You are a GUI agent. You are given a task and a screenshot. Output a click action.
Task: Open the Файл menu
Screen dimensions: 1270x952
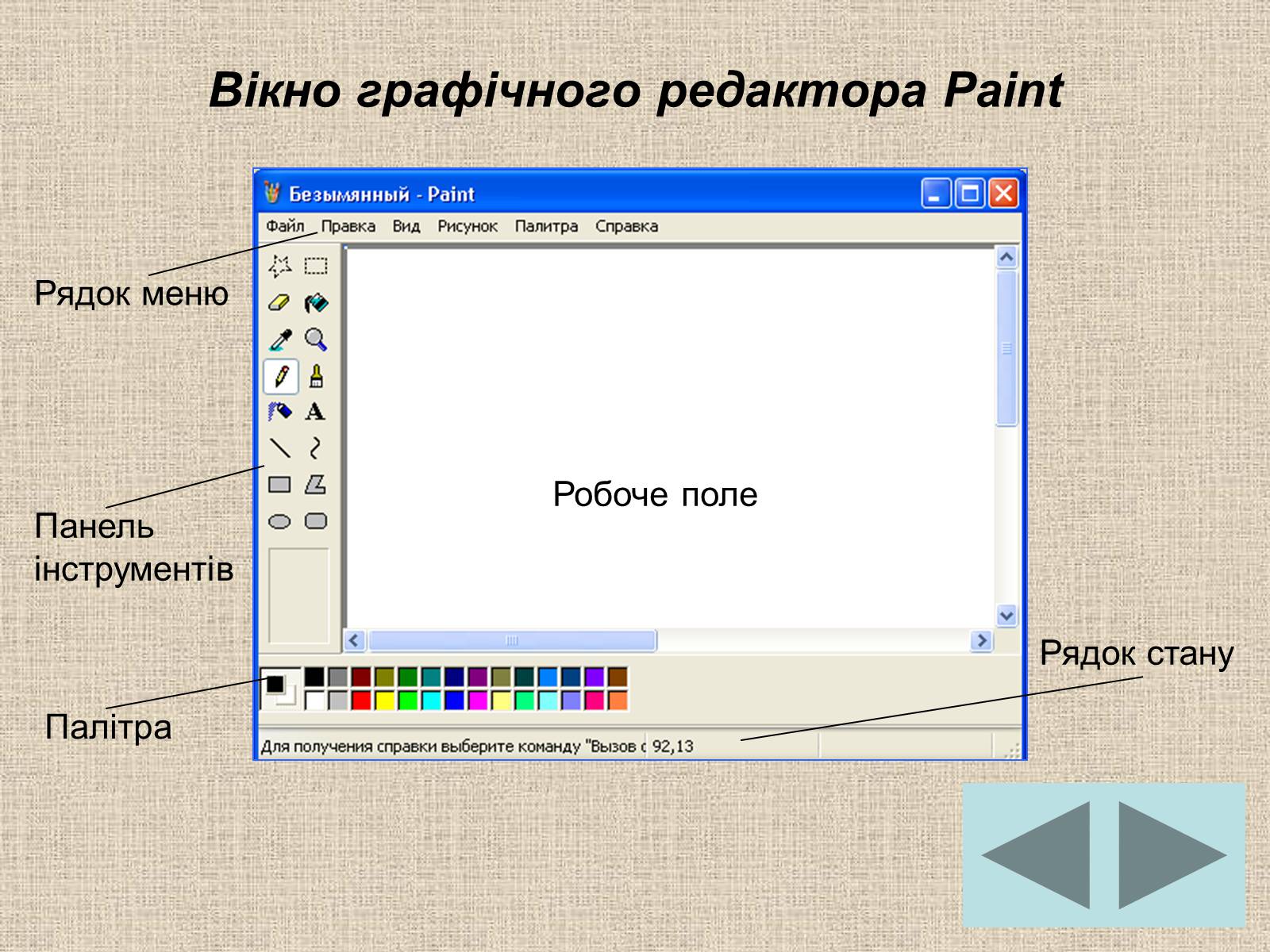tap(284, 226)
